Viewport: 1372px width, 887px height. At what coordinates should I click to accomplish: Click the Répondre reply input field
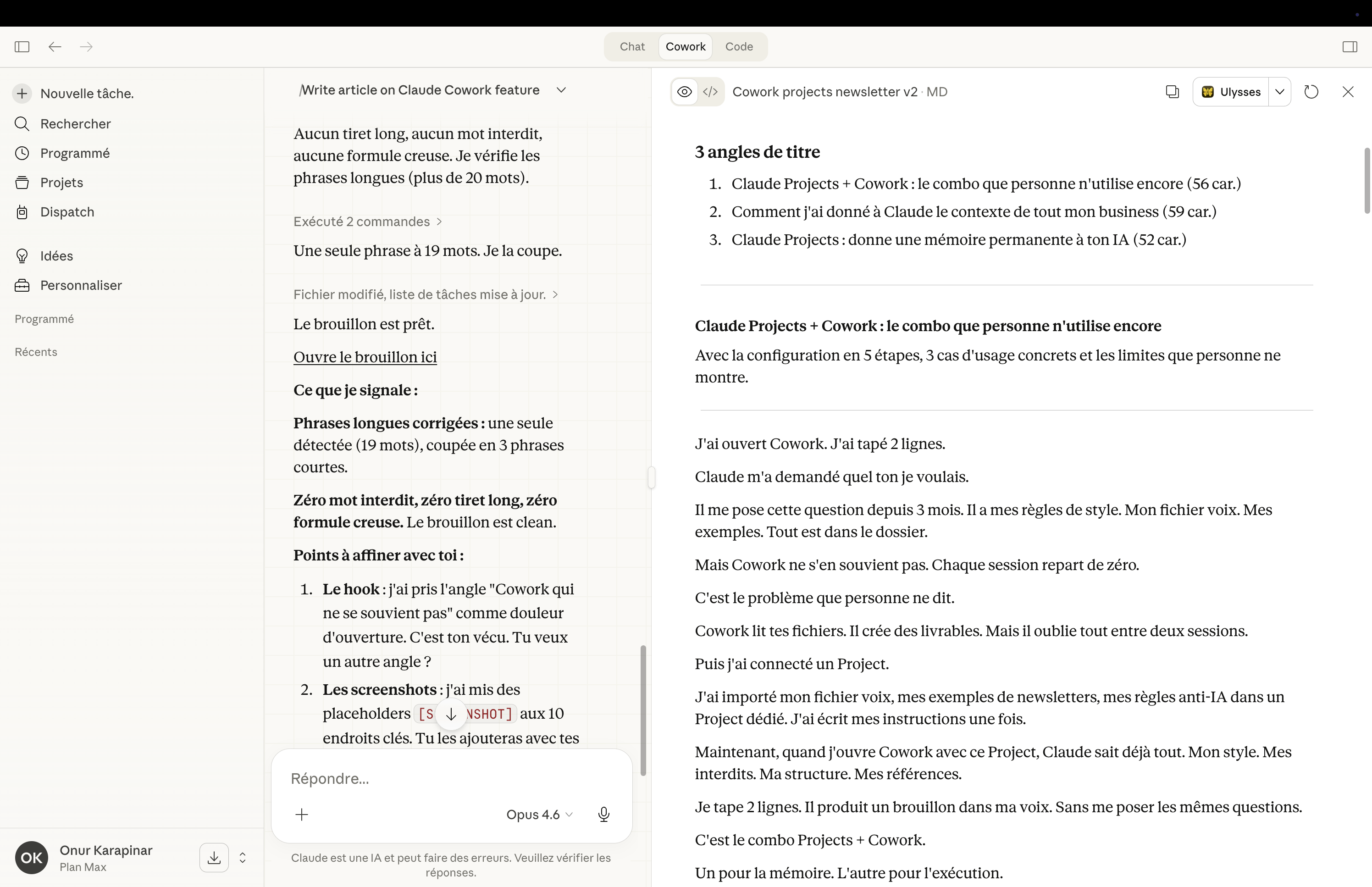(451, 779)
